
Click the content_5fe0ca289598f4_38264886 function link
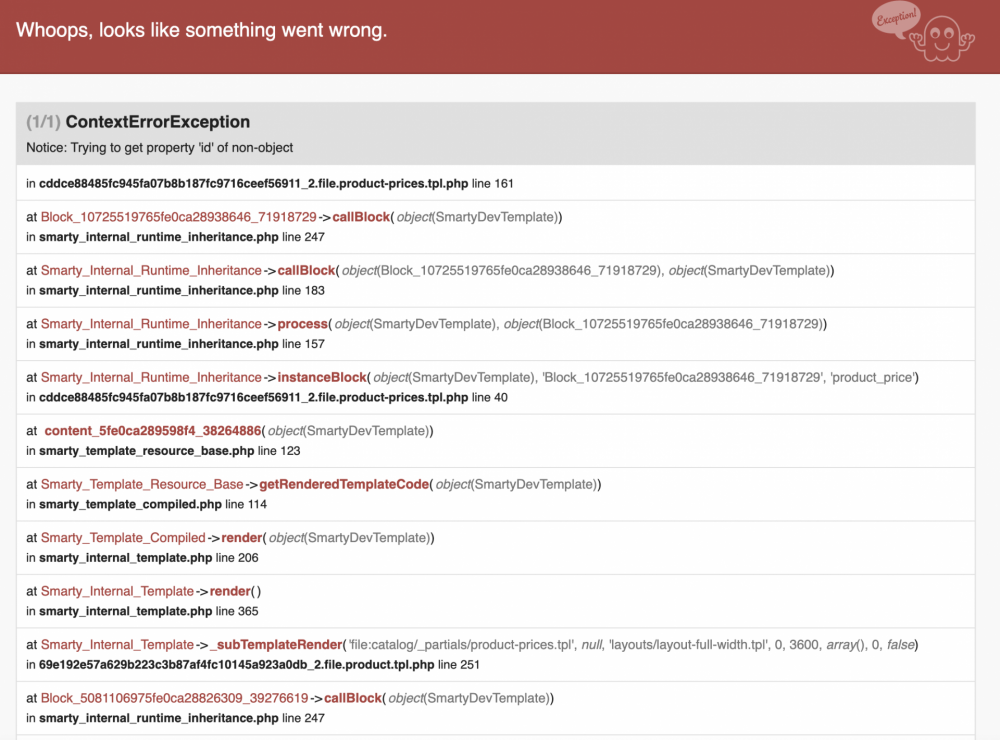coord(153,431)
